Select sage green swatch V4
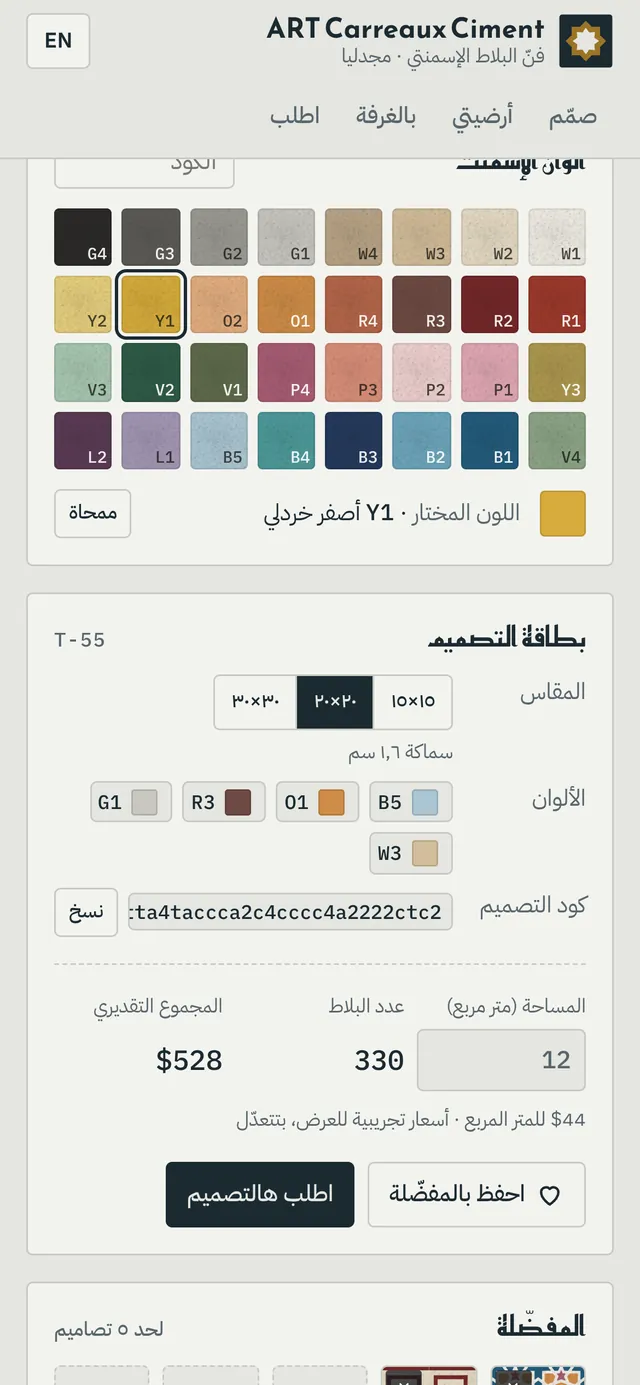The width and height of the screenshot is (640, 1385). coord(557,440)
